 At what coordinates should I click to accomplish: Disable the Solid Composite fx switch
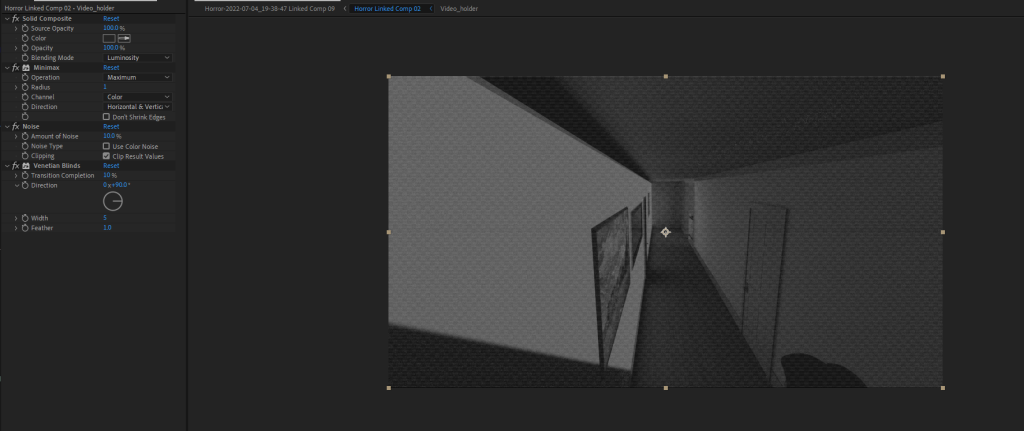click(x=16, y=19)
